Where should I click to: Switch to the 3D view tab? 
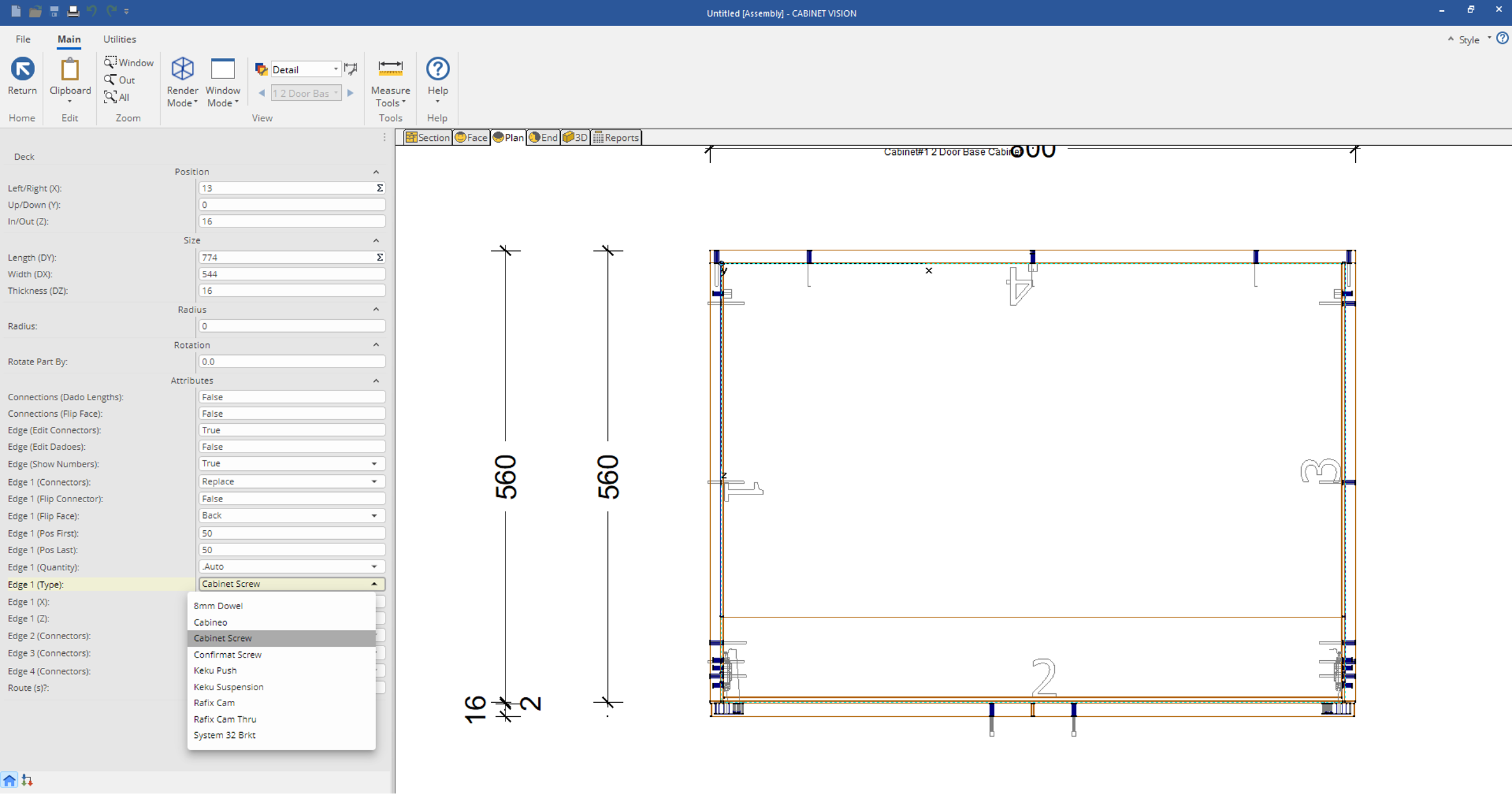click(575, 137)
